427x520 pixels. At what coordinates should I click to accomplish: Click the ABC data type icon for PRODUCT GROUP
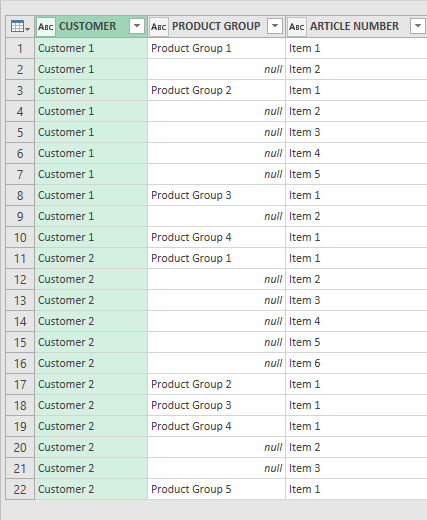click(159, 27)
